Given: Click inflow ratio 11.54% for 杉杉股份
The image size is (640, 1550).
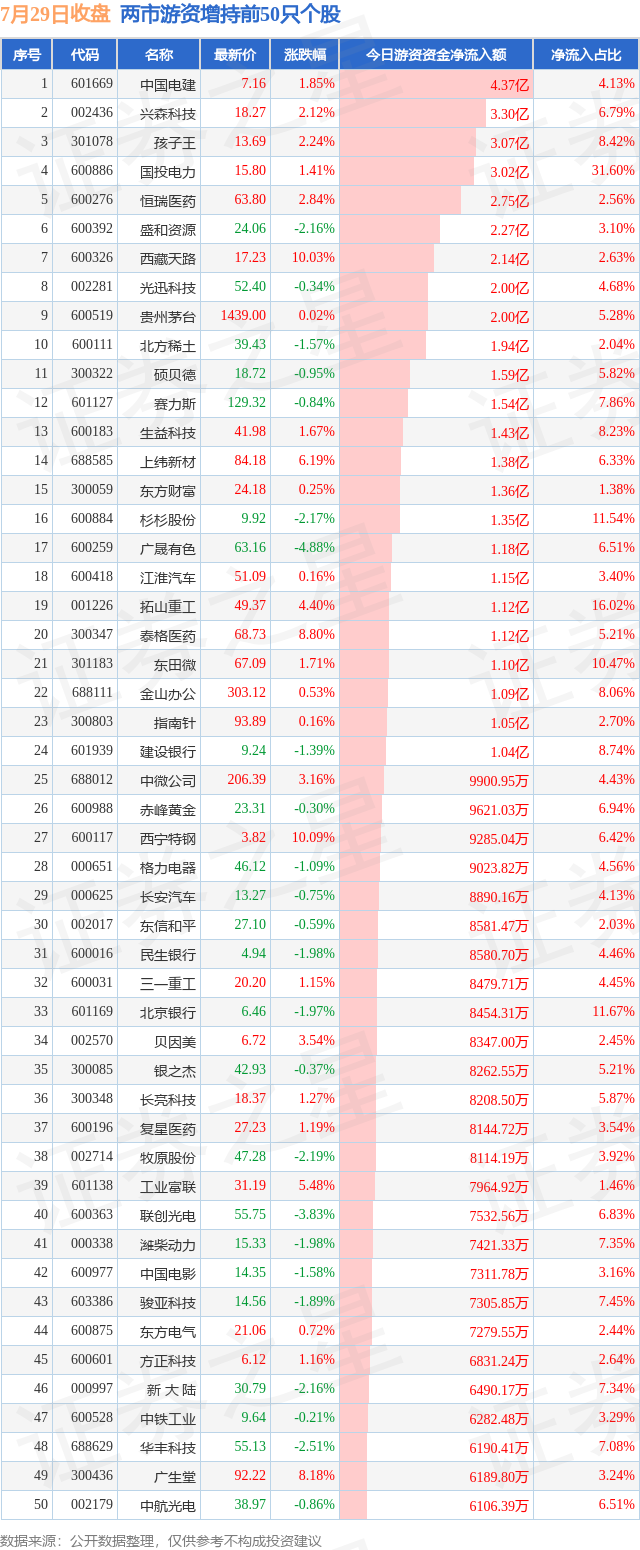Looking at the screenshot, I should pyautogui.click(x=614, y=519).
